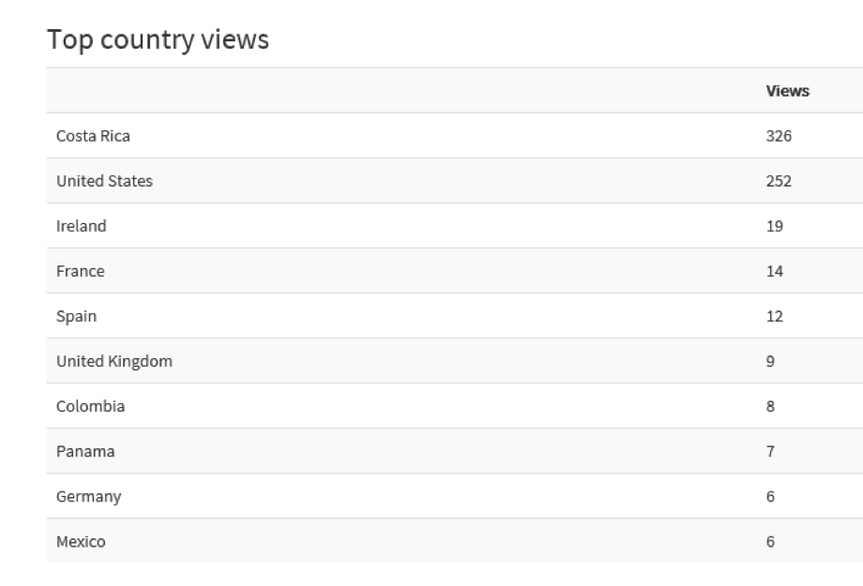Screen dimensions: 863x586
Task: Select the Costa Rica row label
Action: point(93,136)
